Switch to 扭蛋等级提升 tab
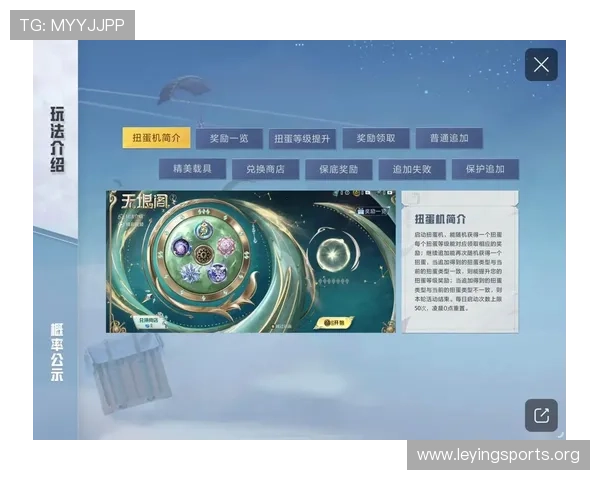 (x=302, y=139)
